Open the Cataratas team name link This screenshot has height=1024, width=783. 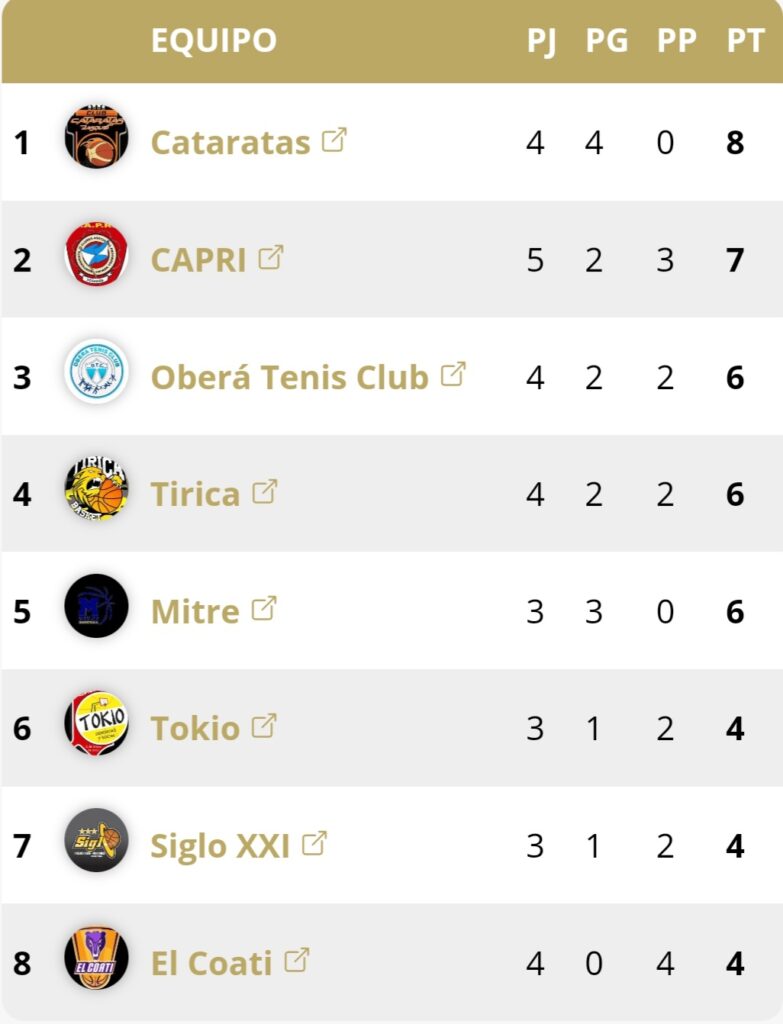click(231, 142)
